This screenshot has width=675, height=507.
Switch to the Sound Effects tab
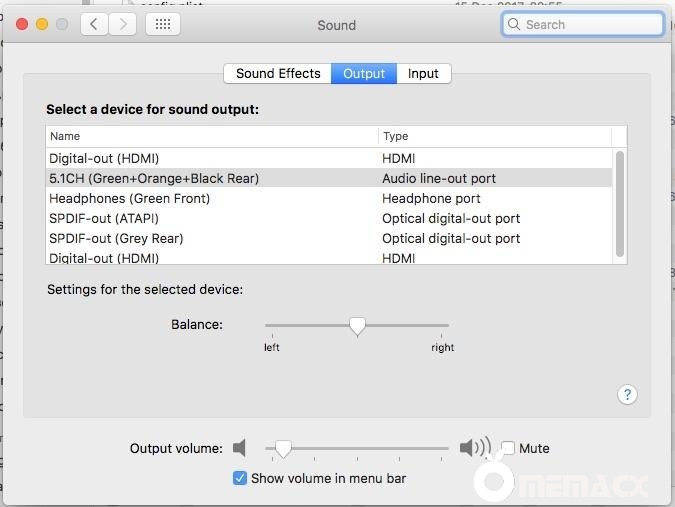coord(278,73)
